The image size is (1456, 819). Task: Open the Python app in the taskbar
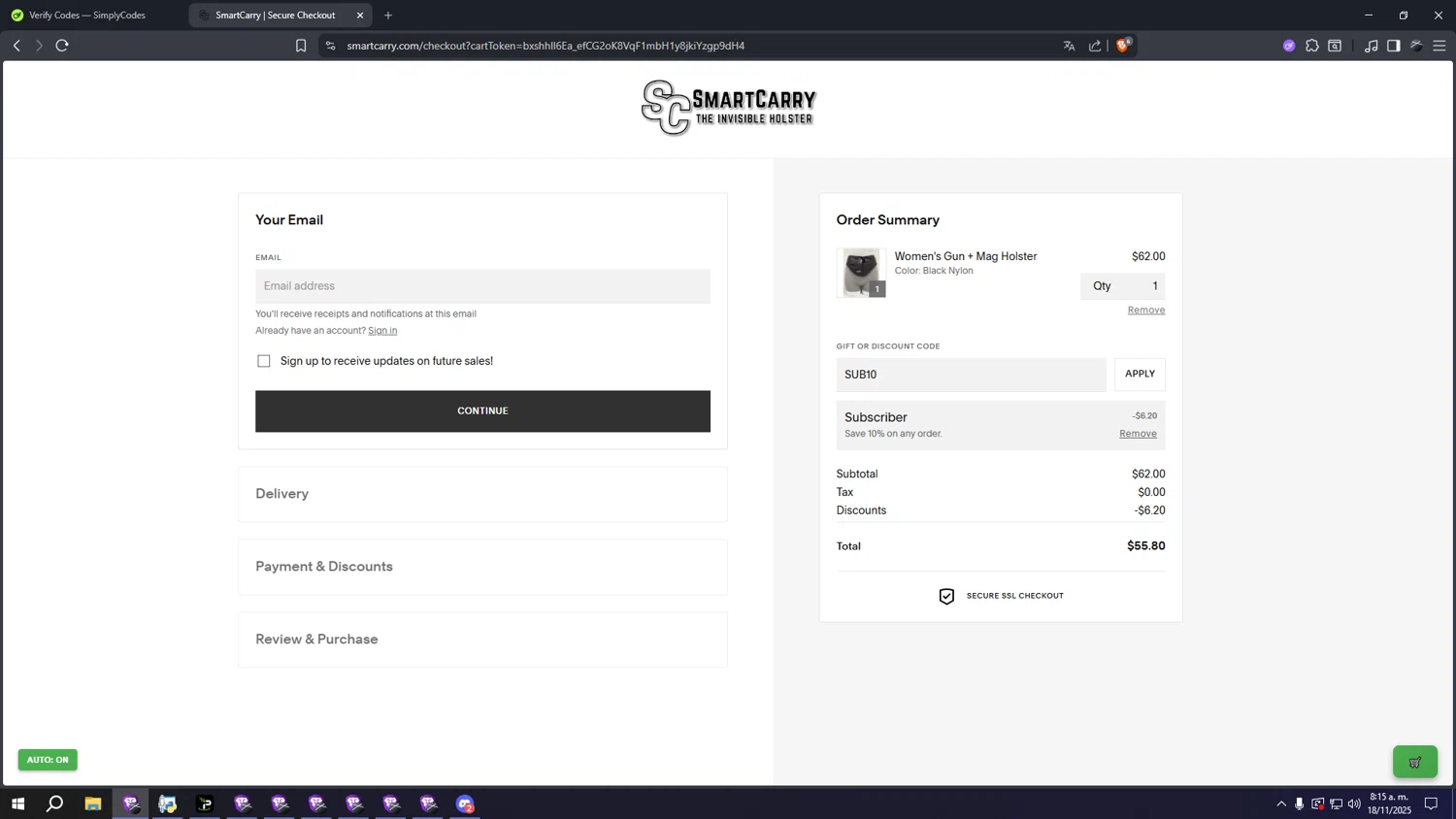(168, 803)
